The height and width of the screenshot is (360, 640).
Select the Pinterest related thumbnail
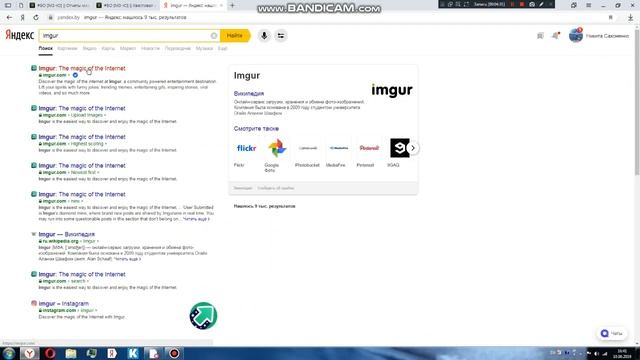click(x=369, y=148)
